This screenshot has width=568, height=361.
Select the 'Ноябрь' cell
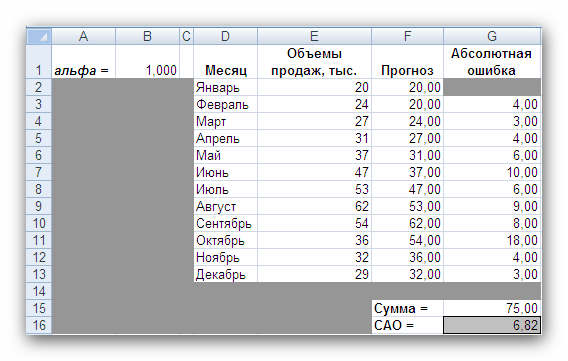225,257
